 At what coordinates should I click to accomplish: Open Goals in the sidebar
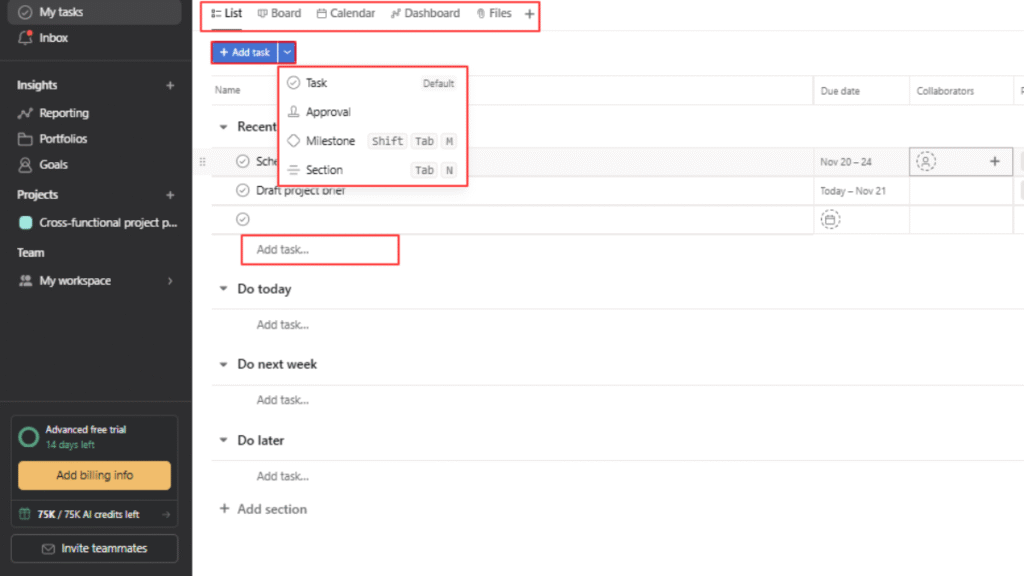coord(52,164)
